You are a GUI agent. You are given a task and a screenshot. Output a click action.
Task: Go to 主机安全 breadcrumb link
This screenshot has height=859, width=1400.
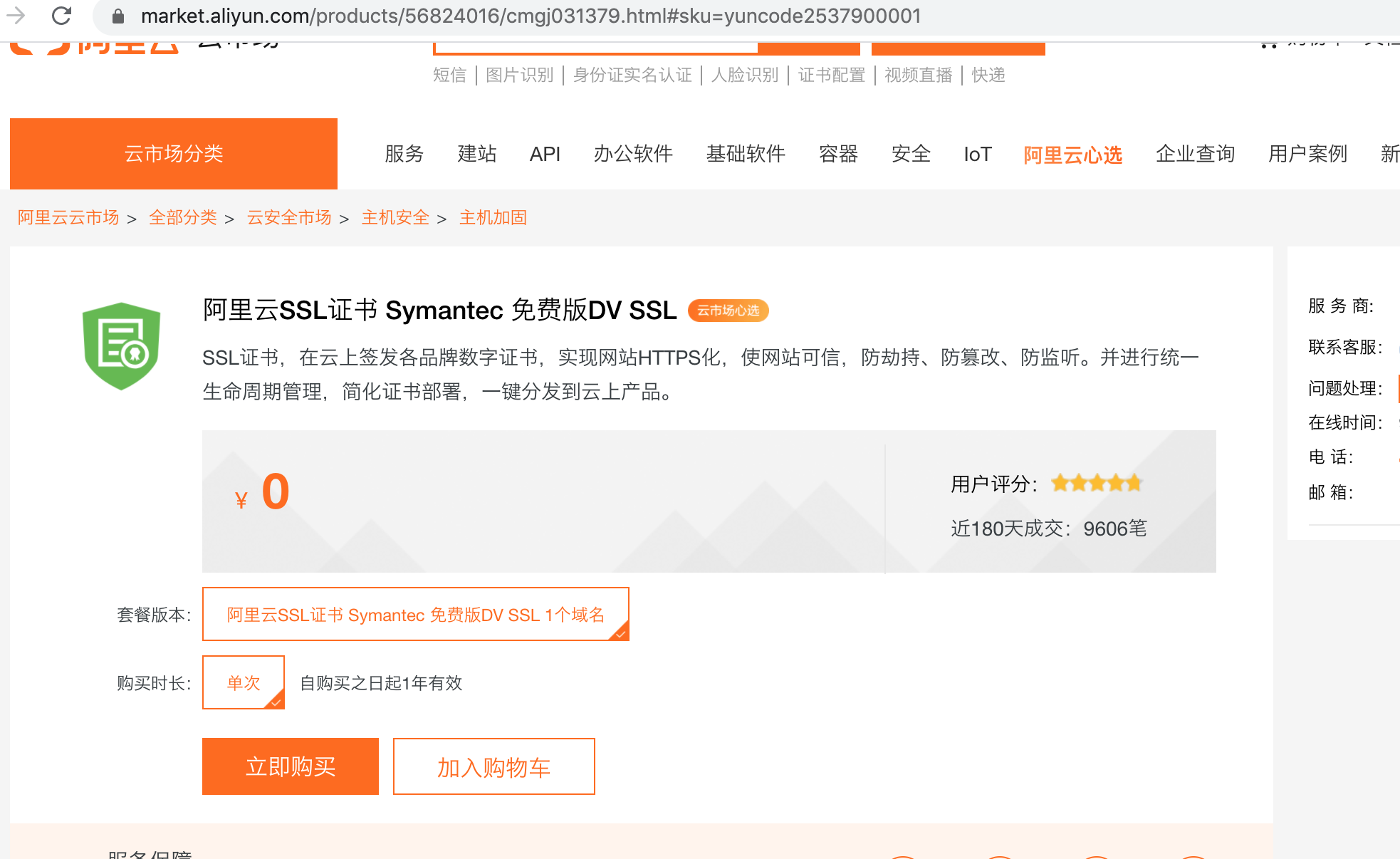395,217
